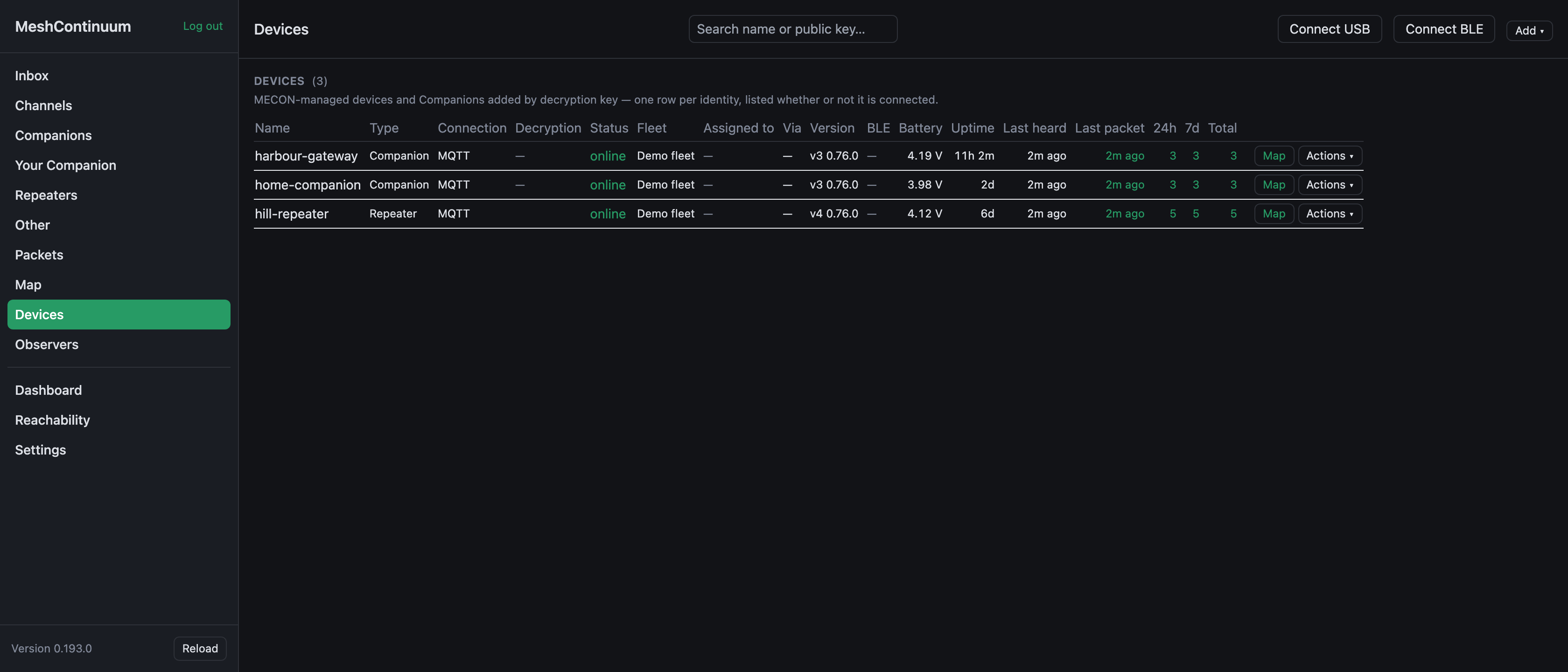Click the home-companion device name
This screenshot has height=672, width=1568.
pyautogui.click(x=308, y=184)
